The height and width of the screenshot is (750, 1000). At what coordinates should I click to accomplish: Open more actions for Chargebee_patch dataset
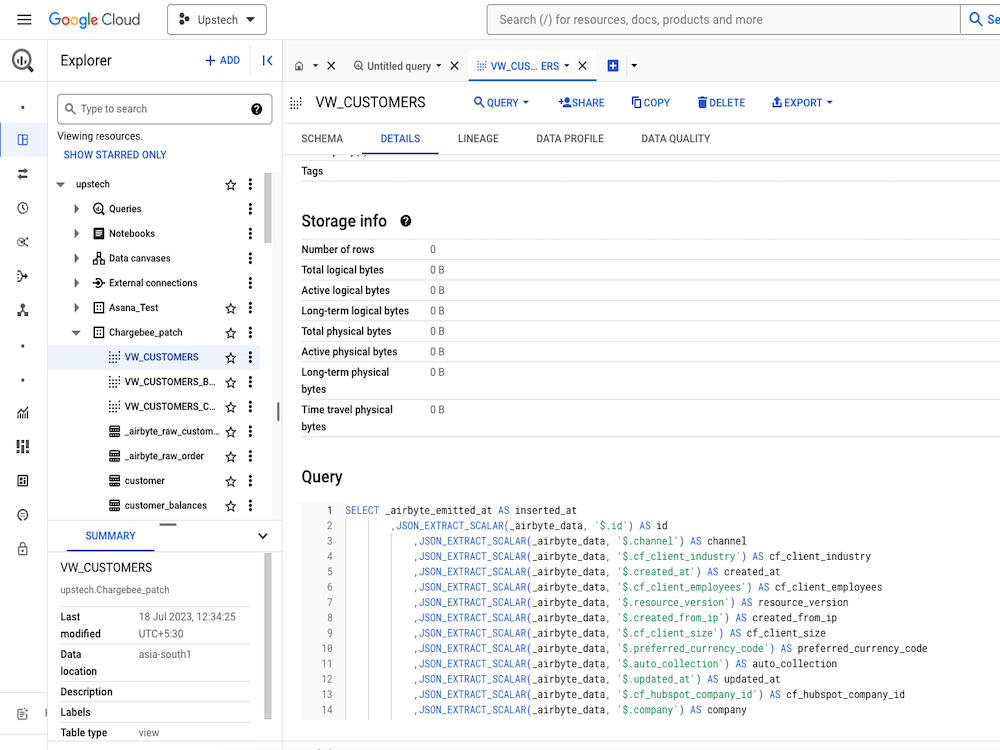(x=250, y=332)
